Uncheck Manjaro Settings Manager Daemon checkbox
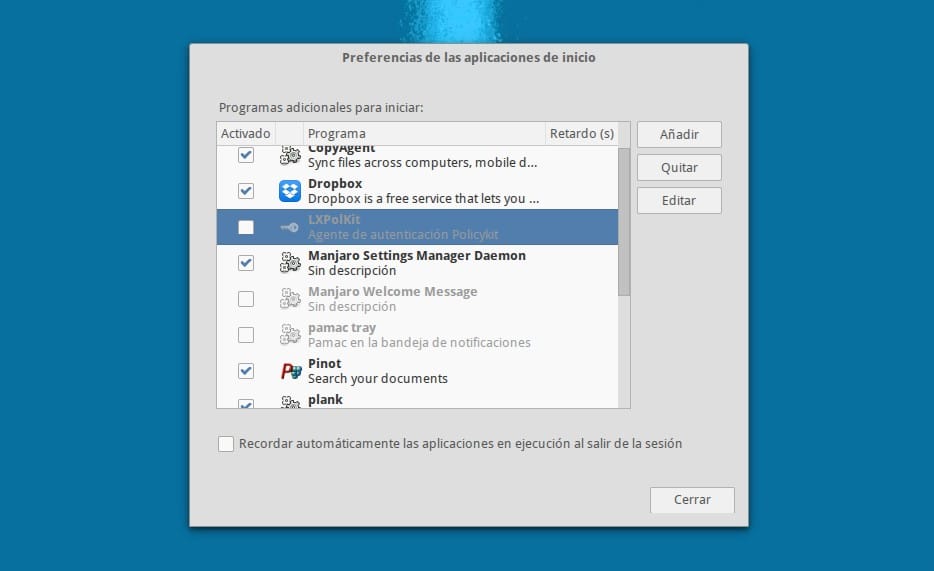 point(245,263)
